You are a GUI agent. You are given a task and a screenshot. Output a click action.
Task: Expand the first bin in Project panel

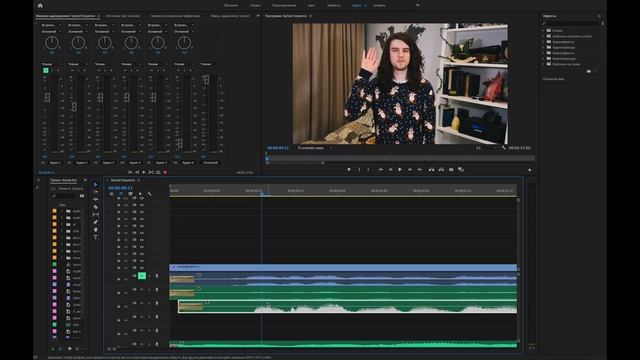pos(62,211)
